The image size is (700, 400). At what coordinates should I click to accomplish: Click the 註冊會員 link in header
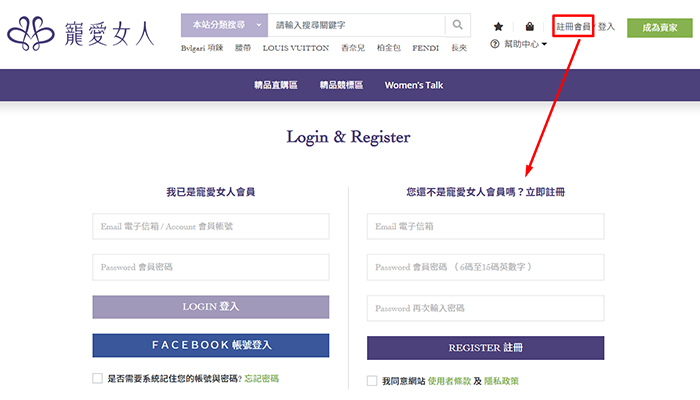coord(573,26)
